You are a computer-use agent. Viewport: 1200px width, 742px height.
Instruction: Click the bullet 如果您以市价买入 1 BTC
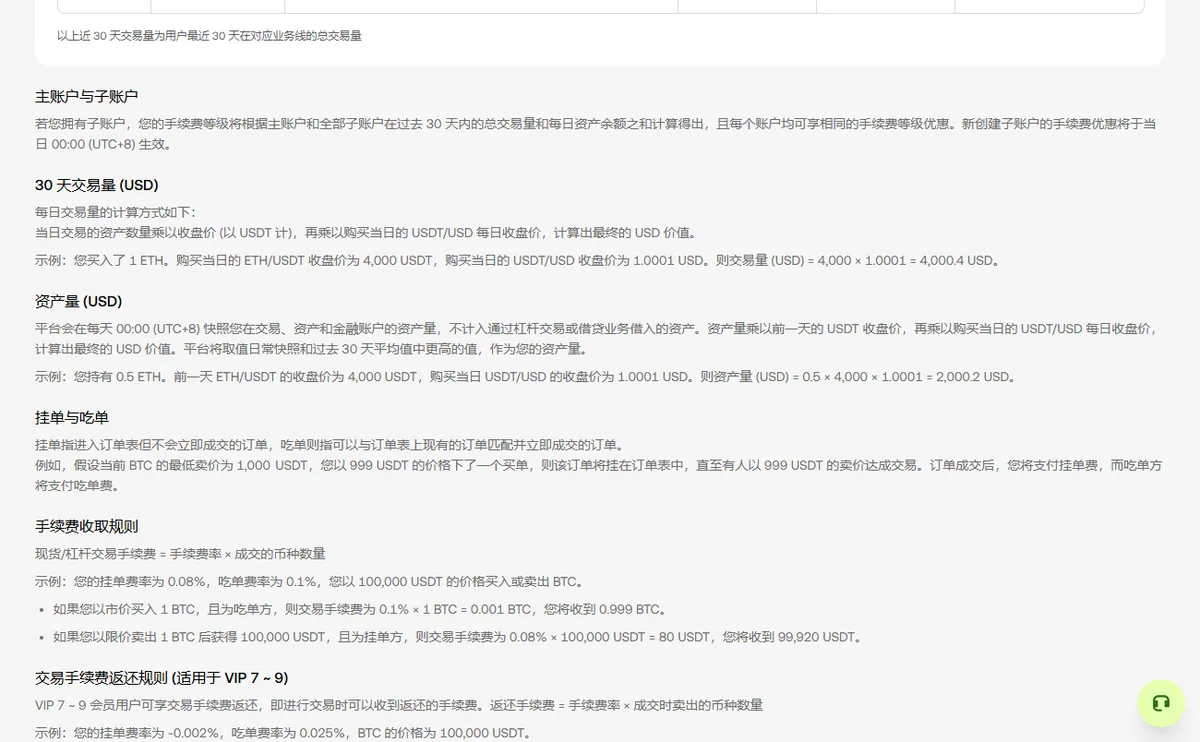point(360,609)
